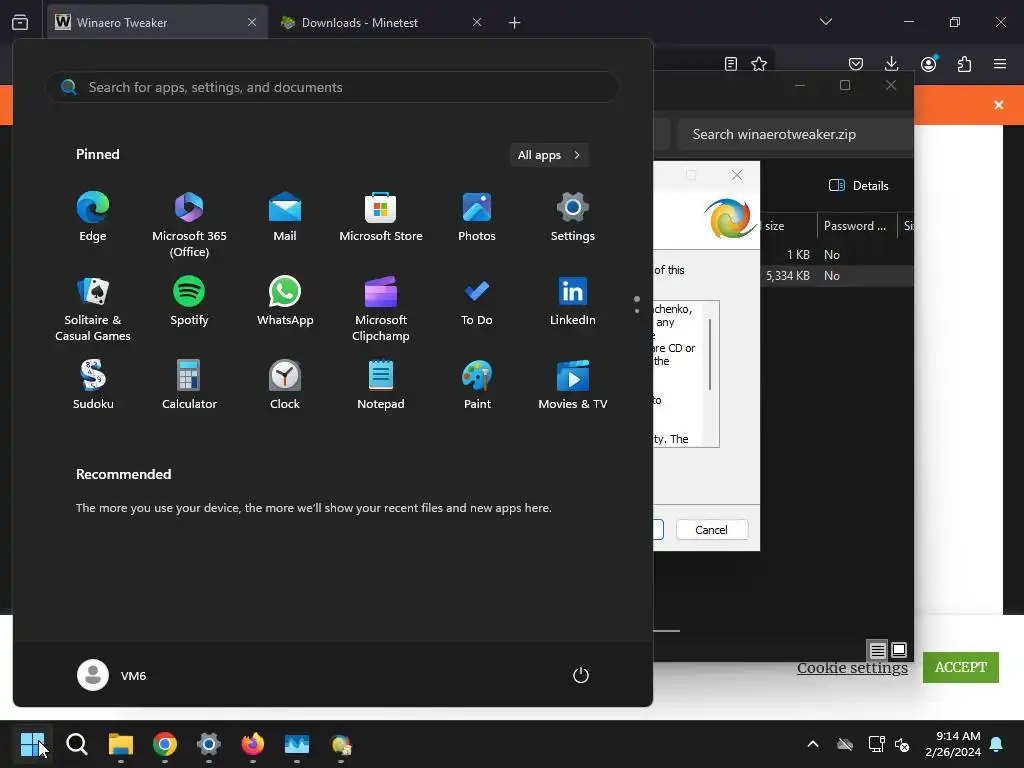Screen dimensions: 1024x768
Task: Toggle reader view in address bar
Action: [731, 64]
